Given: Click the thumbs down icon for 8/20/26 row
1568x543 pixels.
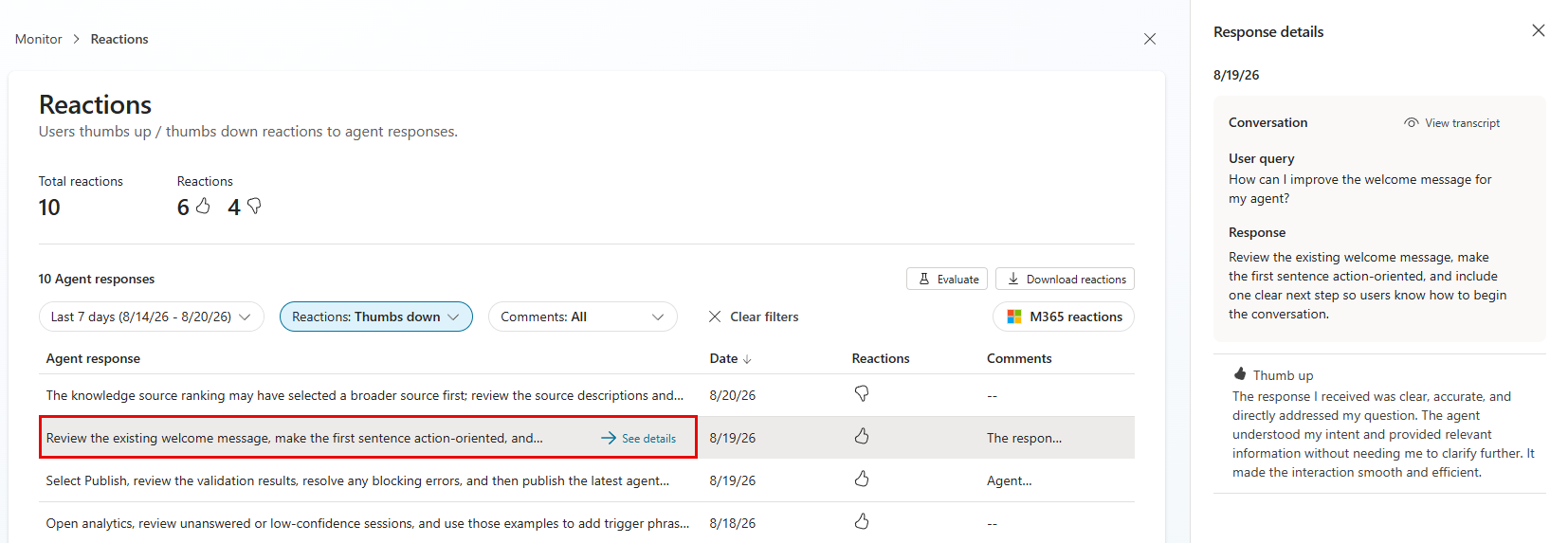Looking at the screenshot, I should tap(862, 393).
